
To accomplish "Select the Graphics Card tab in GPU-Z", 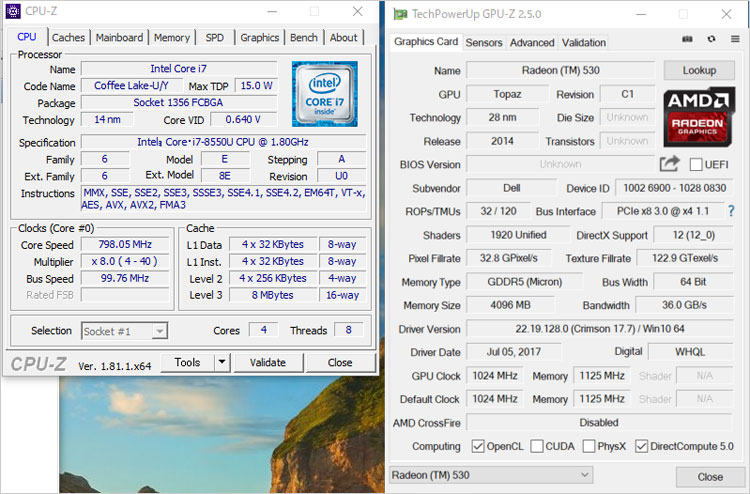I will (426, 42).
